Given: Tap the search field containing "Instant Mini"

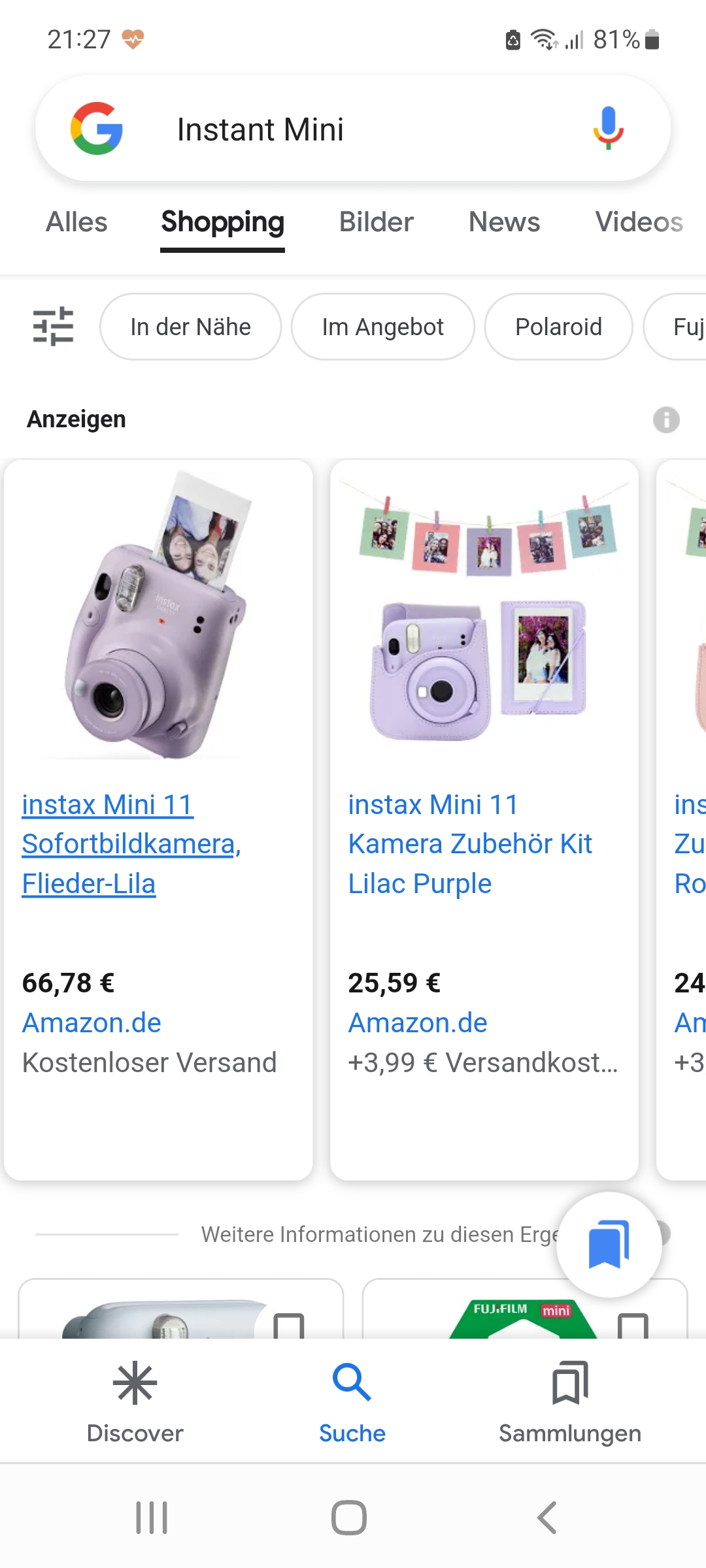Looking at the screenshot, I should click(x=366, y=129).
